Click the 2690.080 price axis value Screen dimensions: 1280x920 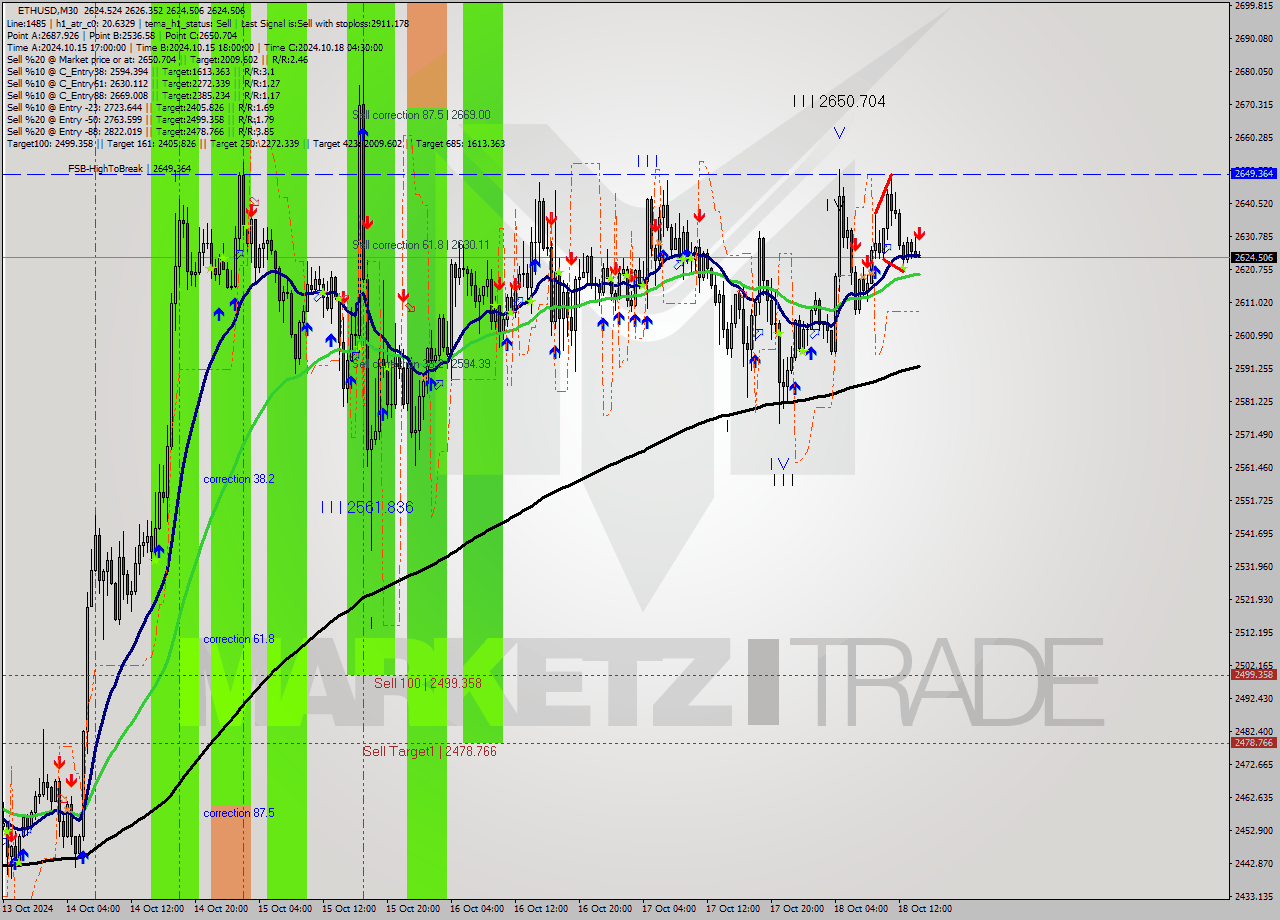point(1254,39)
